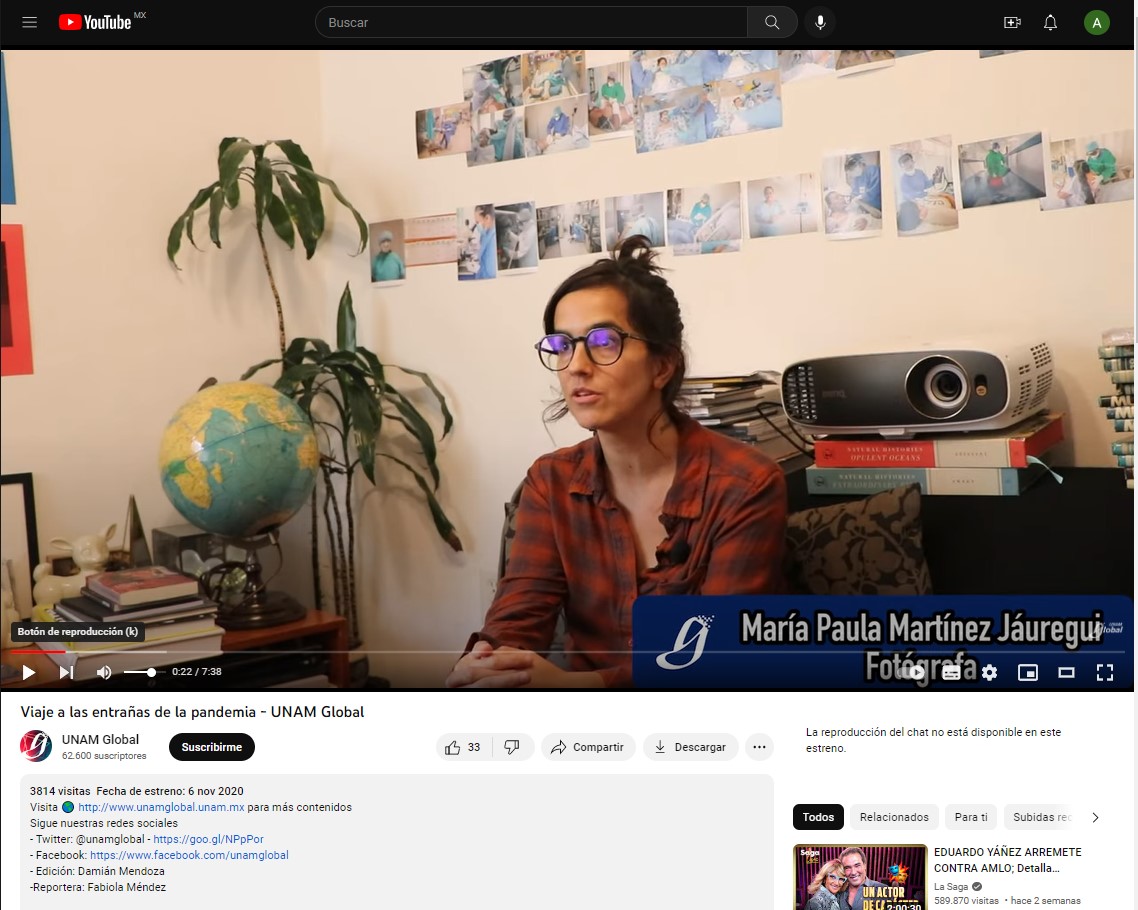
Task: Open La Saga channel name
Action: pos(951,886)
